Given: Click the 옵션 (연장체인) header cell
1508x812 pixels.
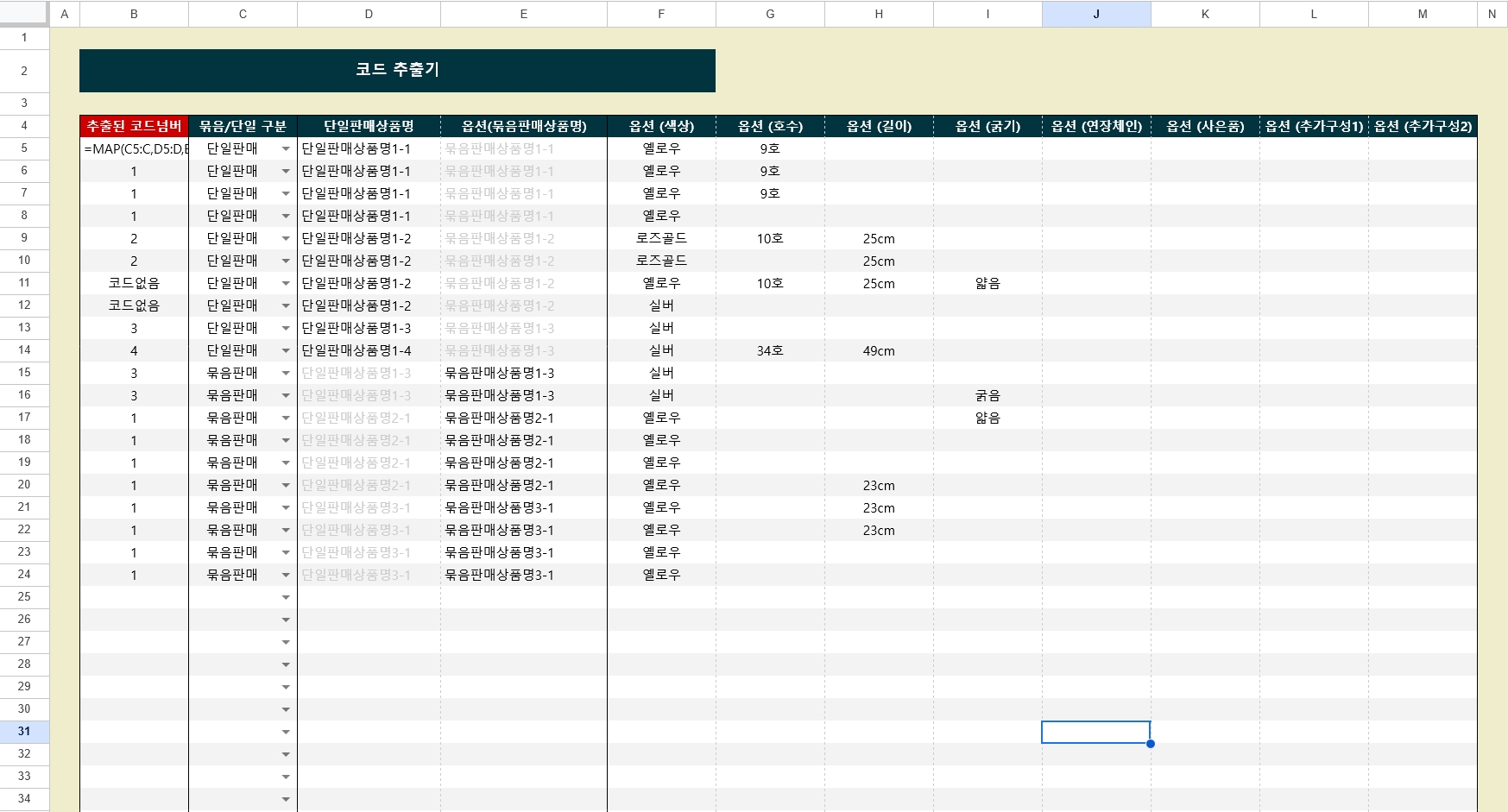Looking at the screenshot, I should pos(1096,126).
